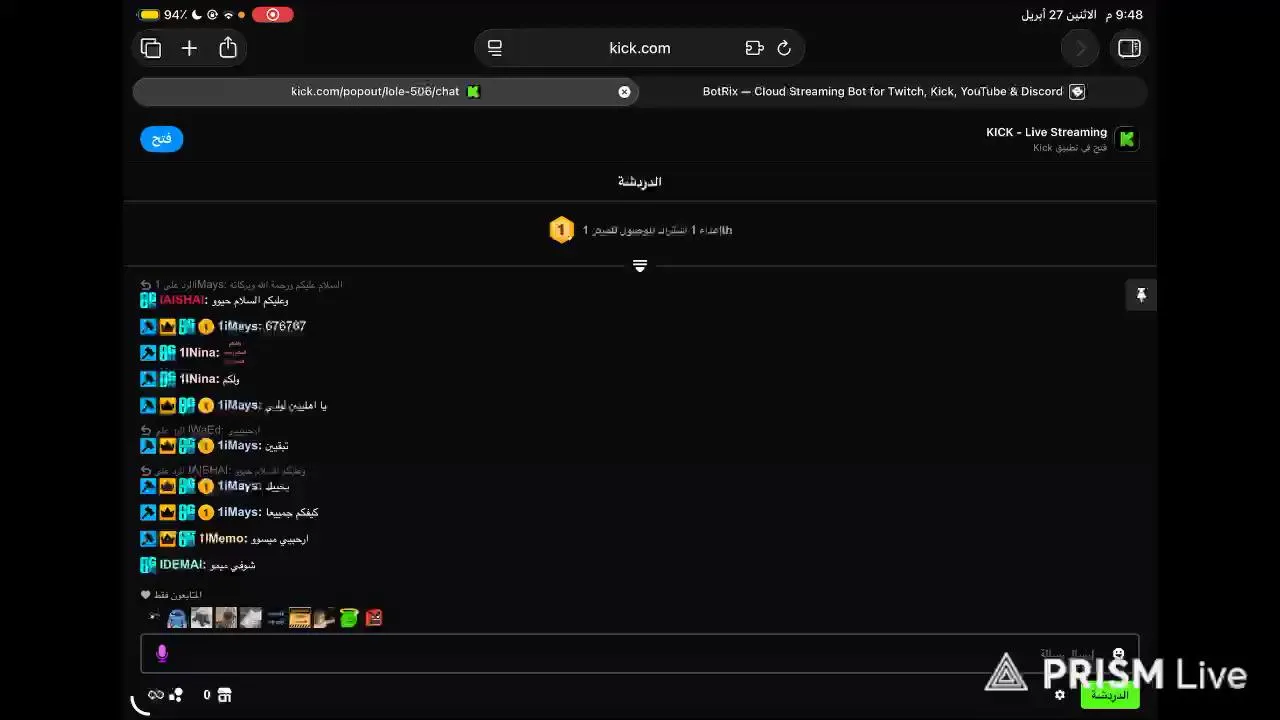Toggle the pinned message pin icon
The image size is (1280, 720).
[1141, 295]
